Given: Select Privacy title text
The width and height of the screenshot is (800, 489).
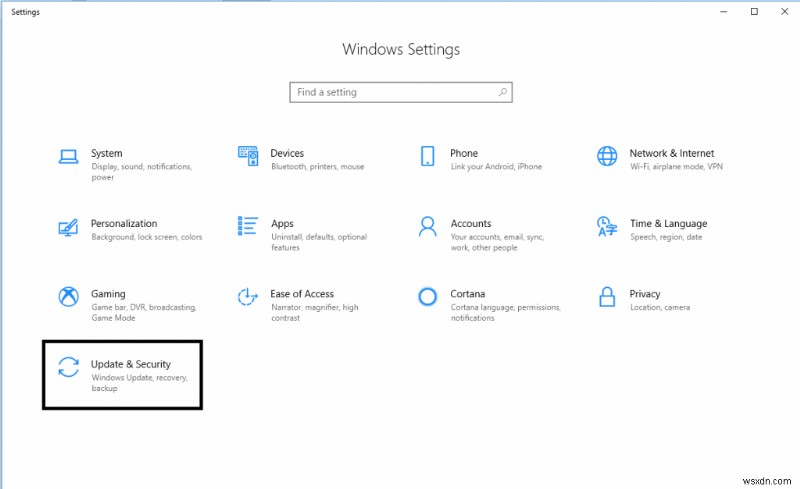Looking at the screenshot, I should 645,294.
